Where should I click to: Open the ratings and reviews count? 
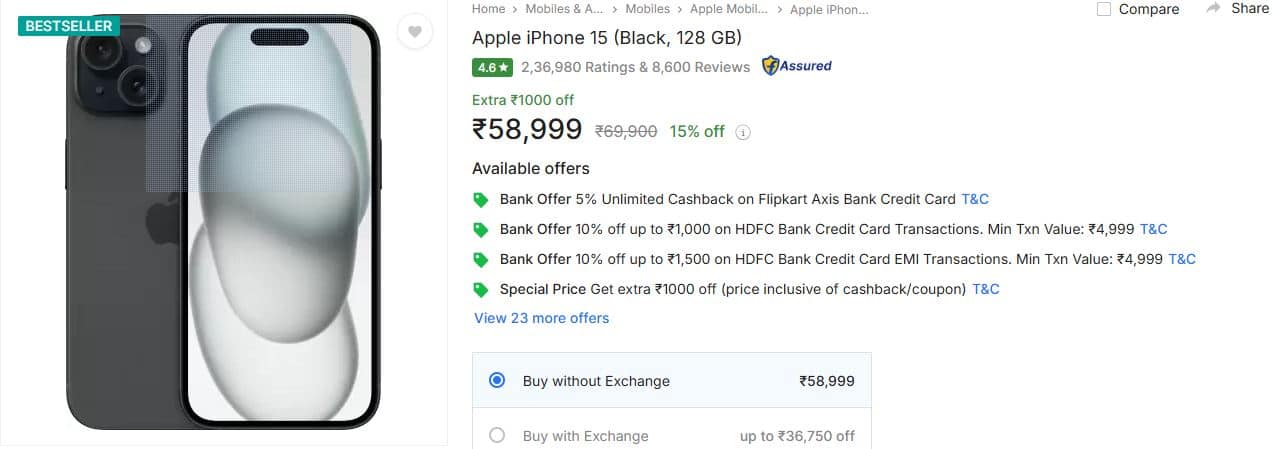[635, 67]
